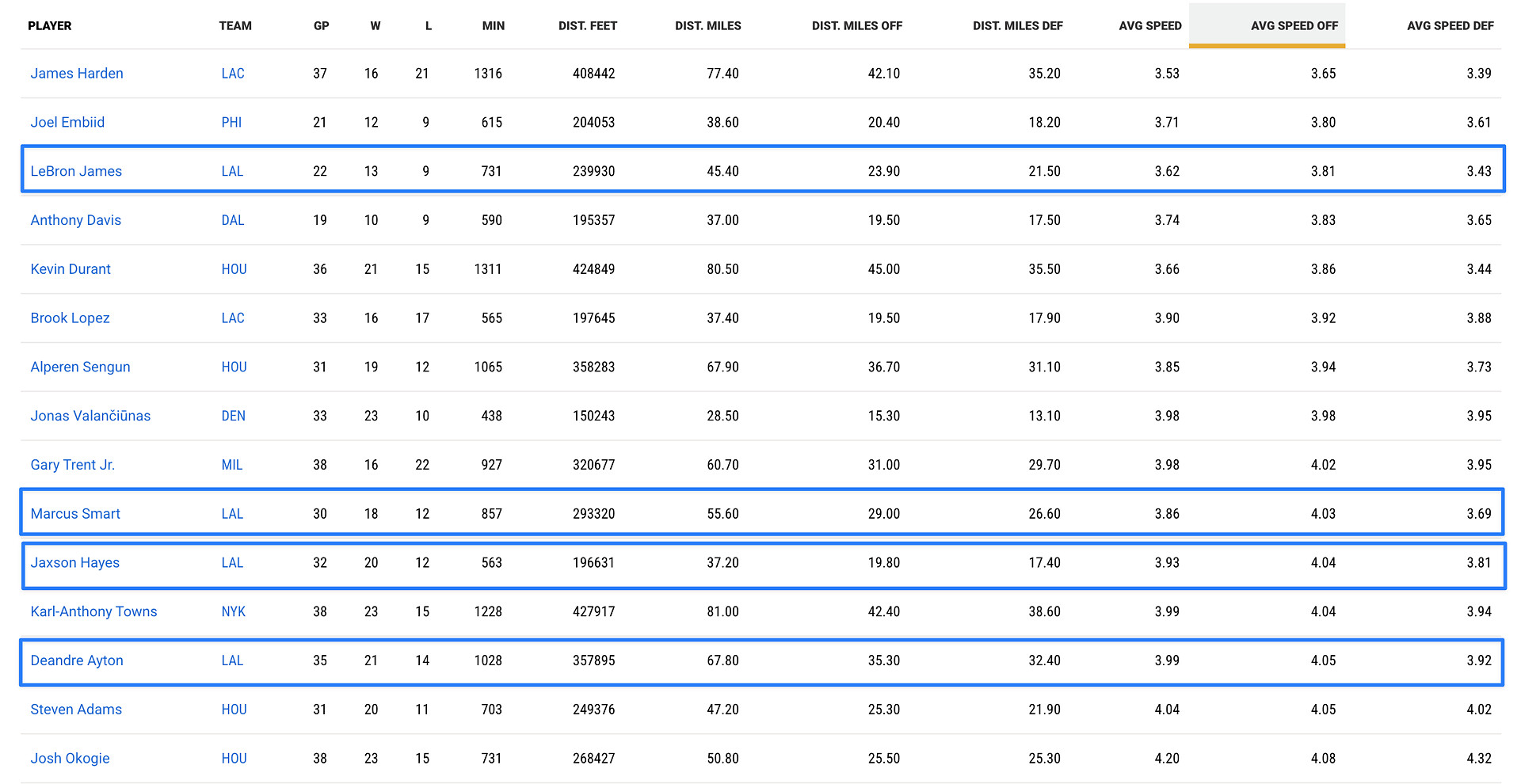
Task: Click Josh Okogie's 4.32 defensive speed
Action: click(x=1479, y=759)
